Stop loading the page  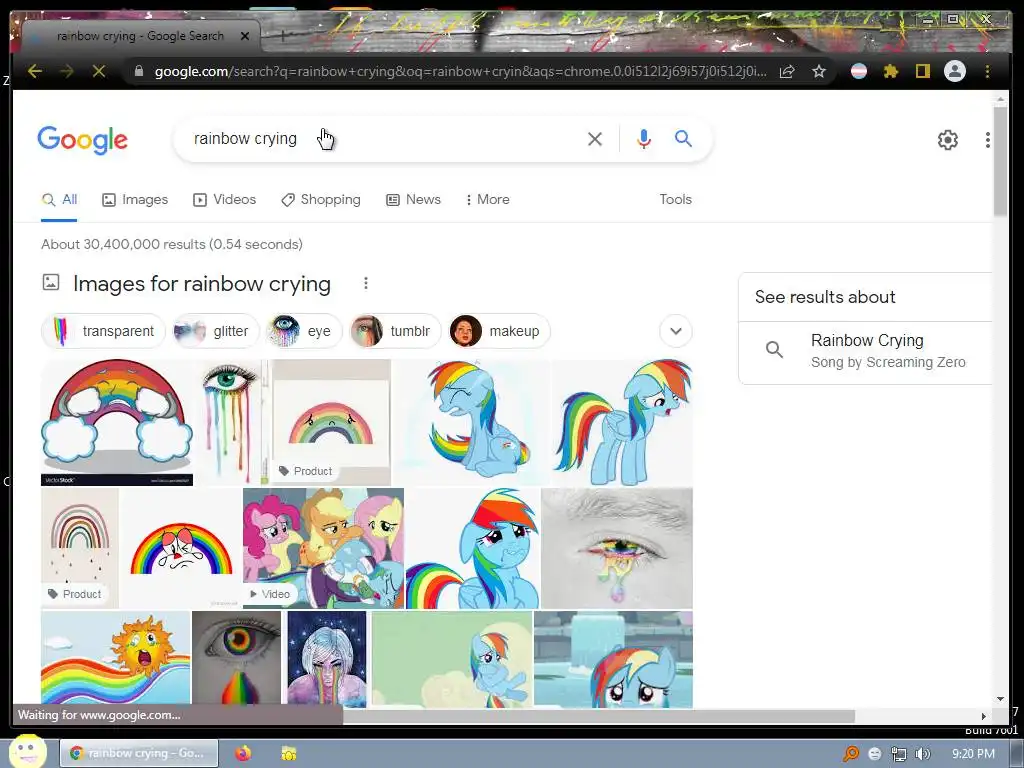pyautogui.click(x=99, y=71)
